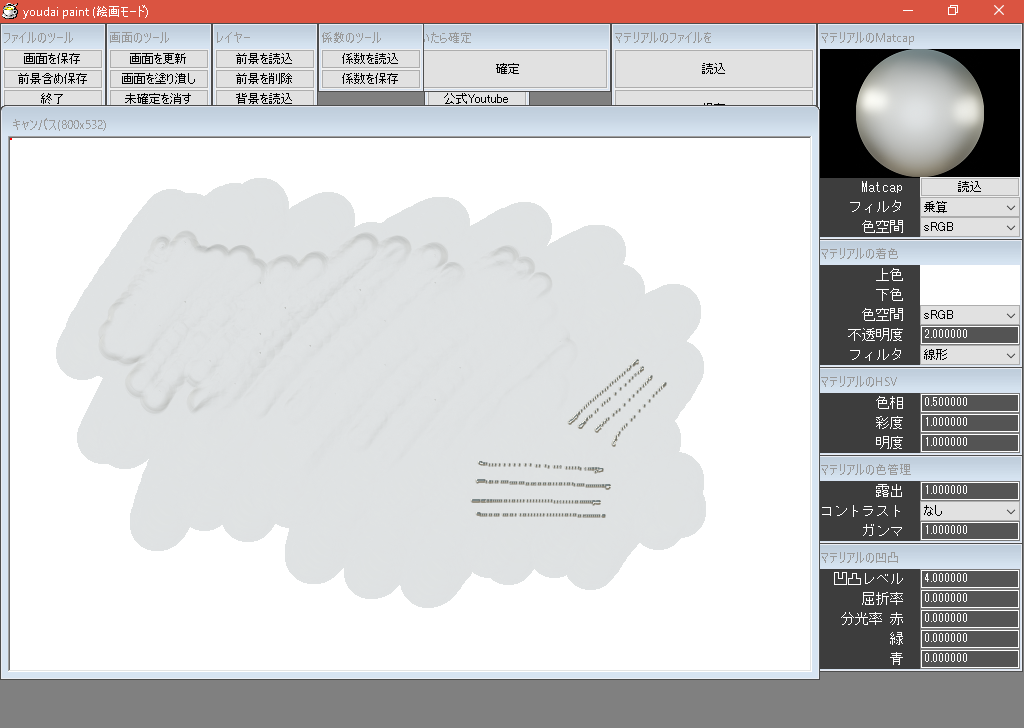Screen dimensions: 1024x728
Task: Click the 色相 hue value field
Action: tap(968, 402)
